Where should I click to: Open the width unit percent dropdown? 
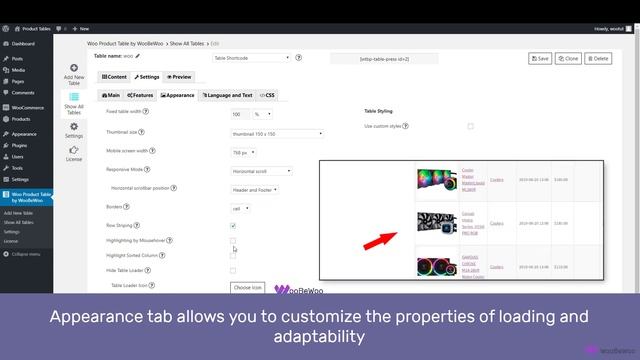pos(262,114)
